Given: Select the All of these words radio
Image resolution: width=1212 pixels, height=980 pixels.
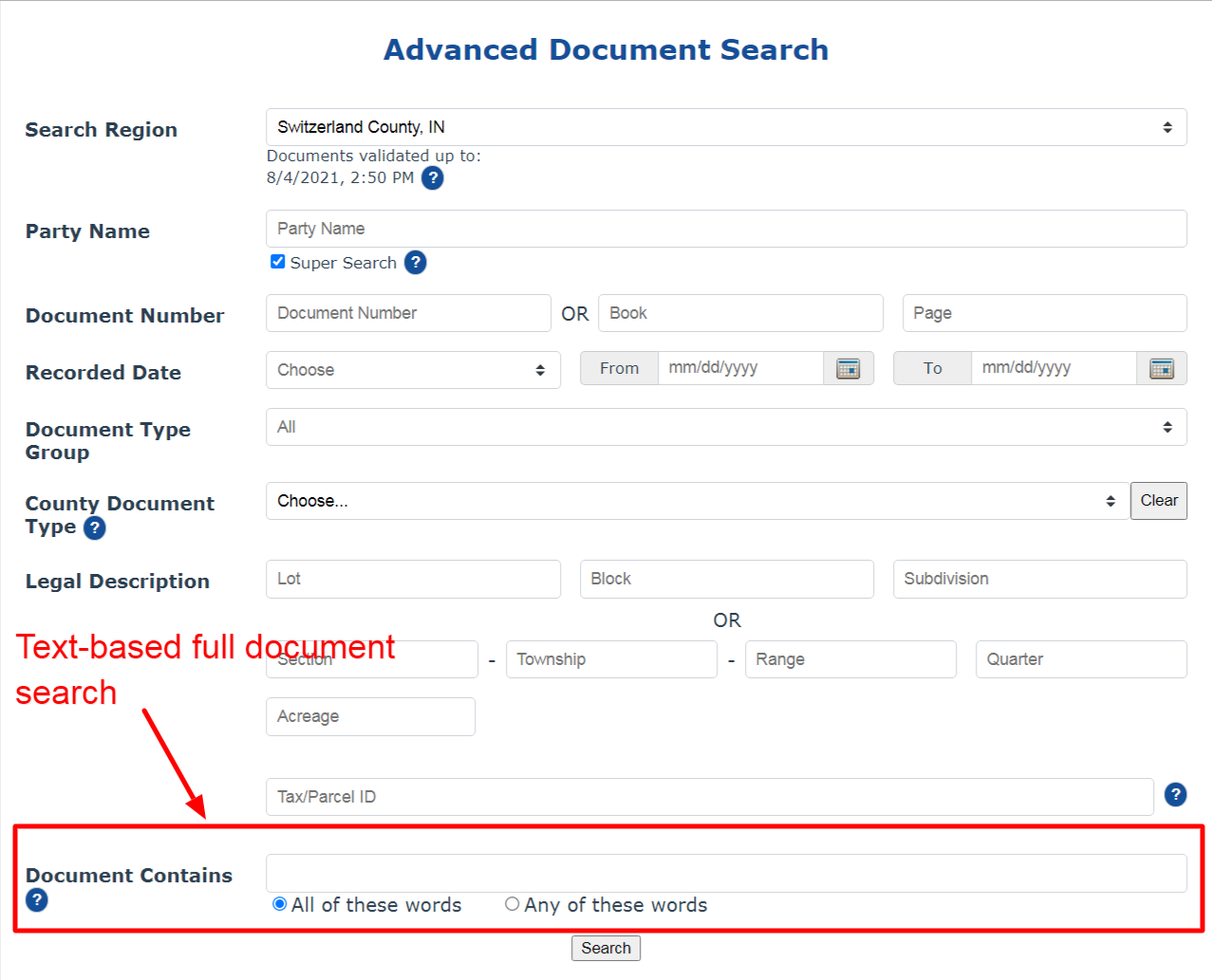Looking at the screenshot, I should (x=278, y=904).
